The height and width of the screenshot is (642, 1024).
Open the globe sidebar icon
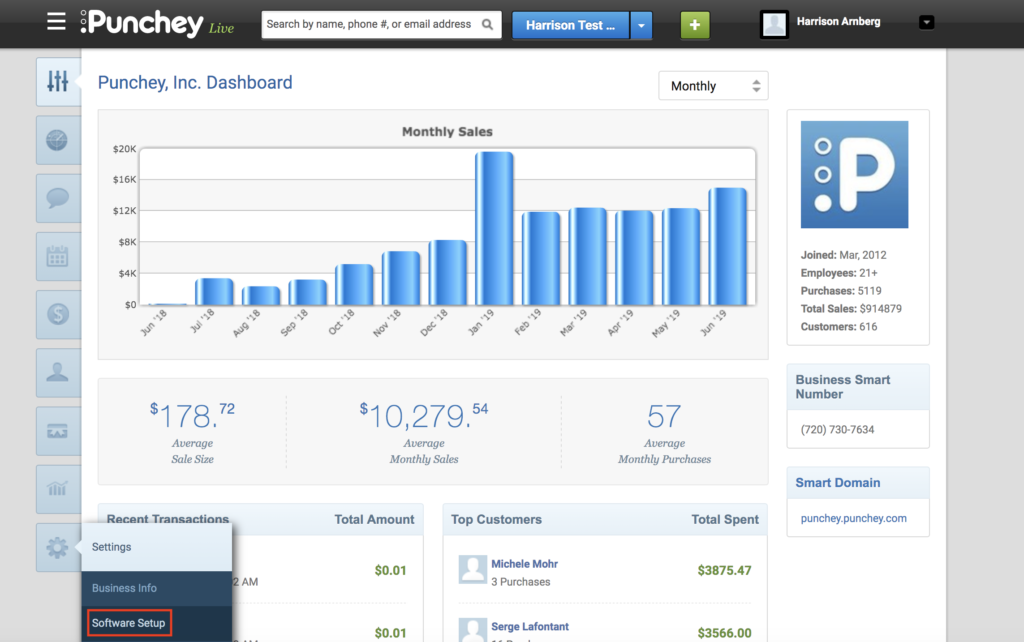[57, 140]
